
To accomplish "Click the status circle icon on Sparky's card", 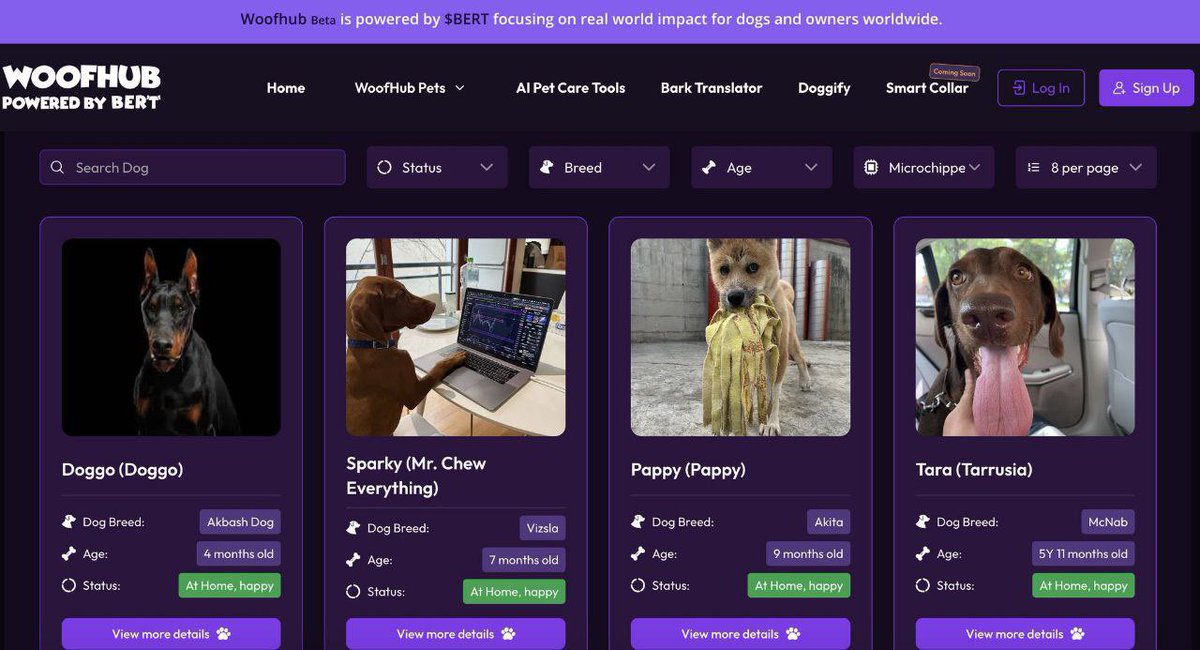I will coord(352,591).
